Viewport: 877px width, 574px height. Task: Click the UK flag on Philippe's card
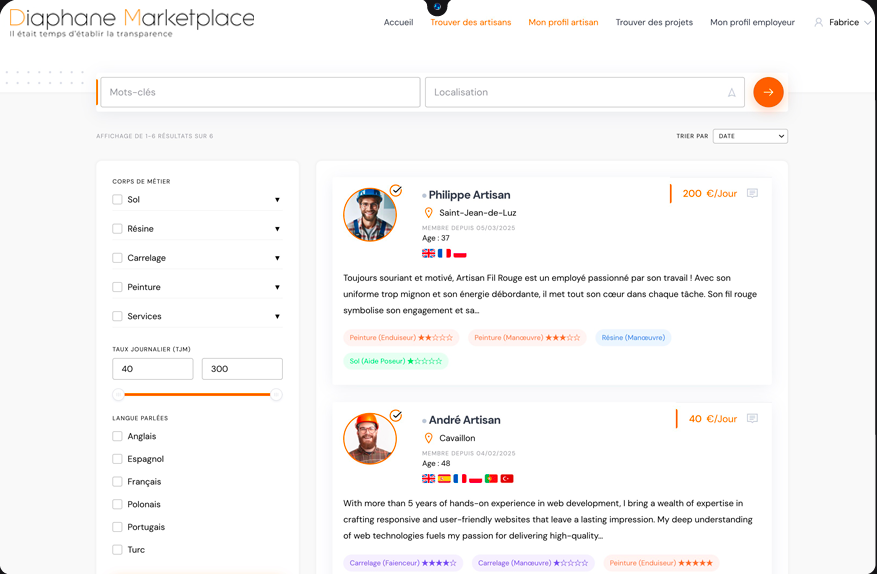[428, 253]
